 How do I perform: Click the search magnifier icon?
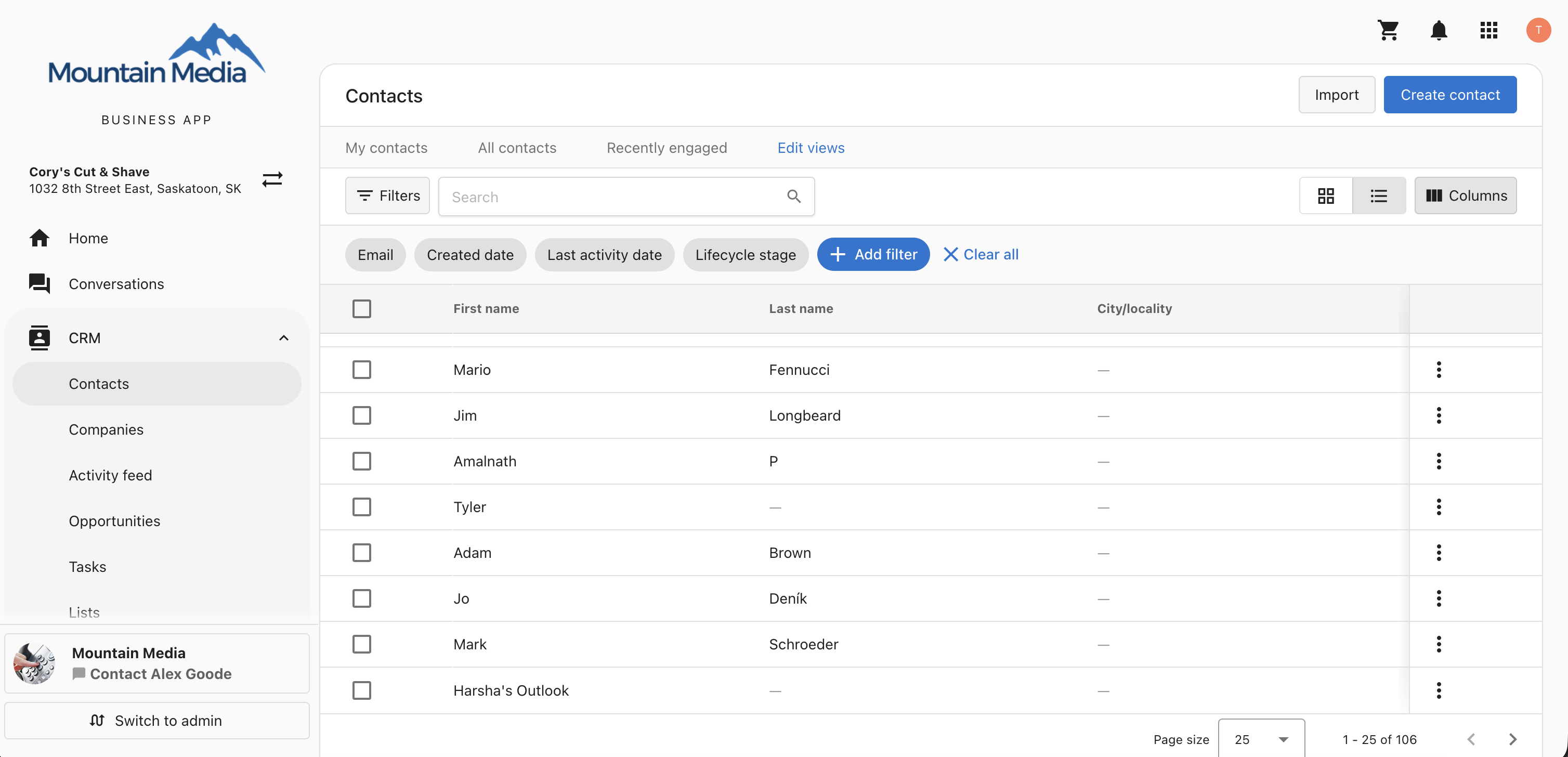[794, 196]
